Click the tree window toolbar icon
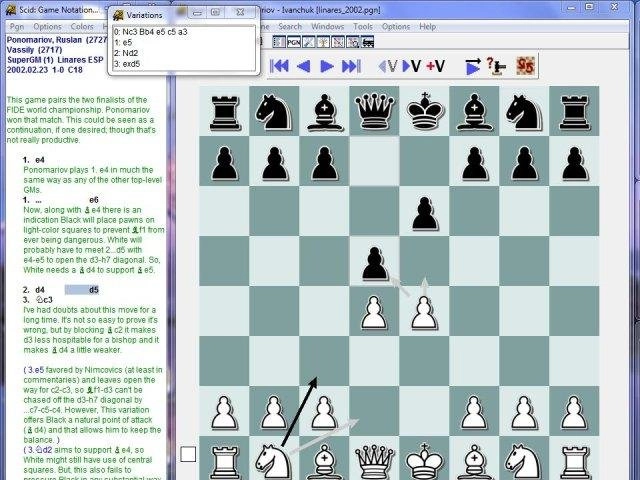640x480 pixels. click(x=323, y=42)
